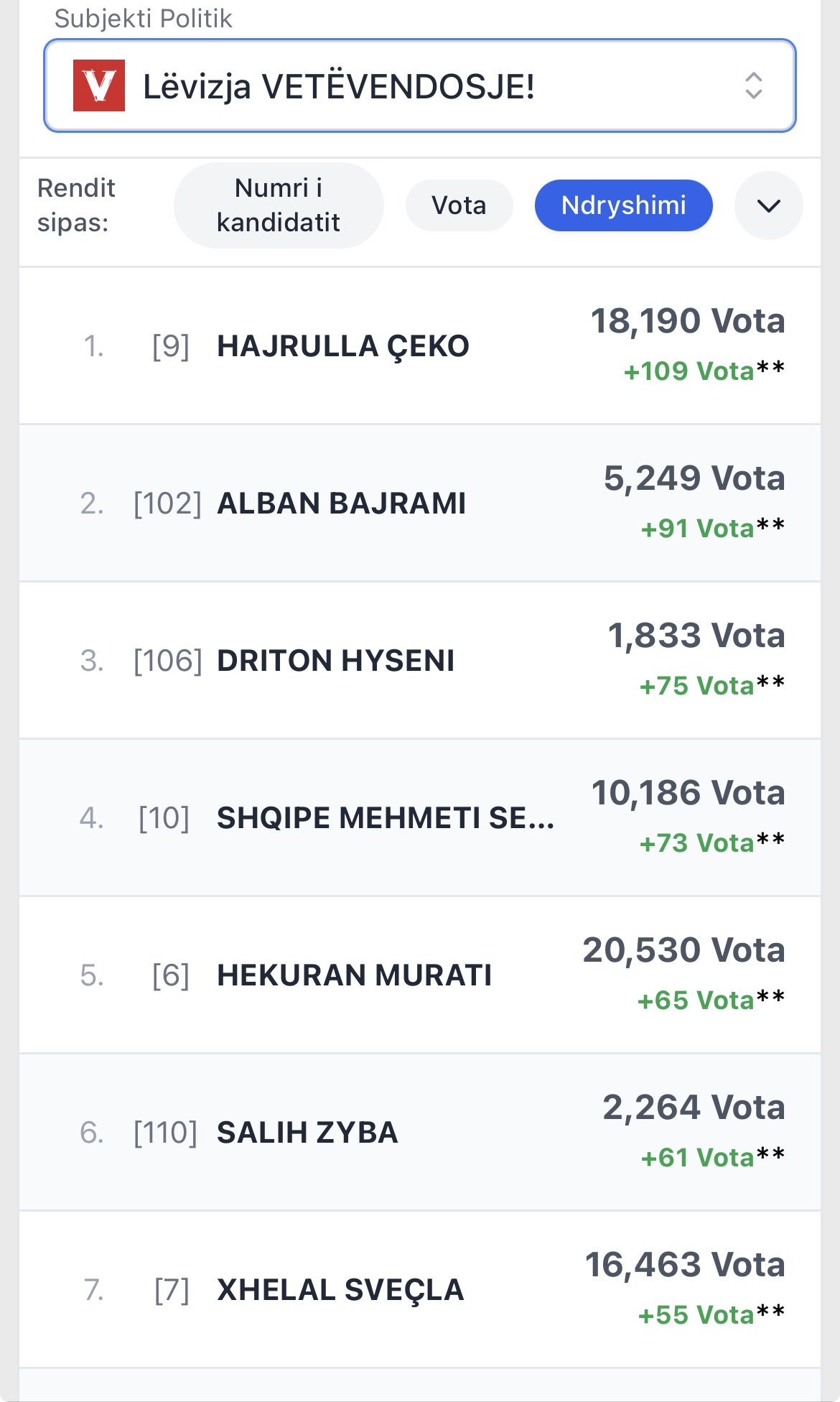
Task: Choose Hekuran Murati in the ranking
Action: tap(355, 975)
